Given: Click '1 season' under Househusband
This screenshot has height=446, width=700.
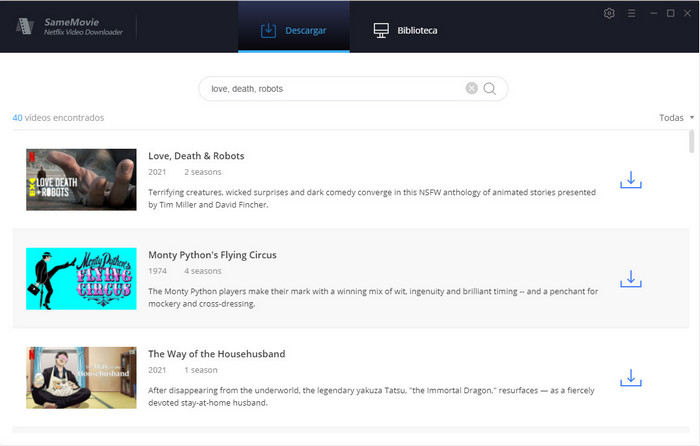Looking at the screenshot, I should point(201,370).
